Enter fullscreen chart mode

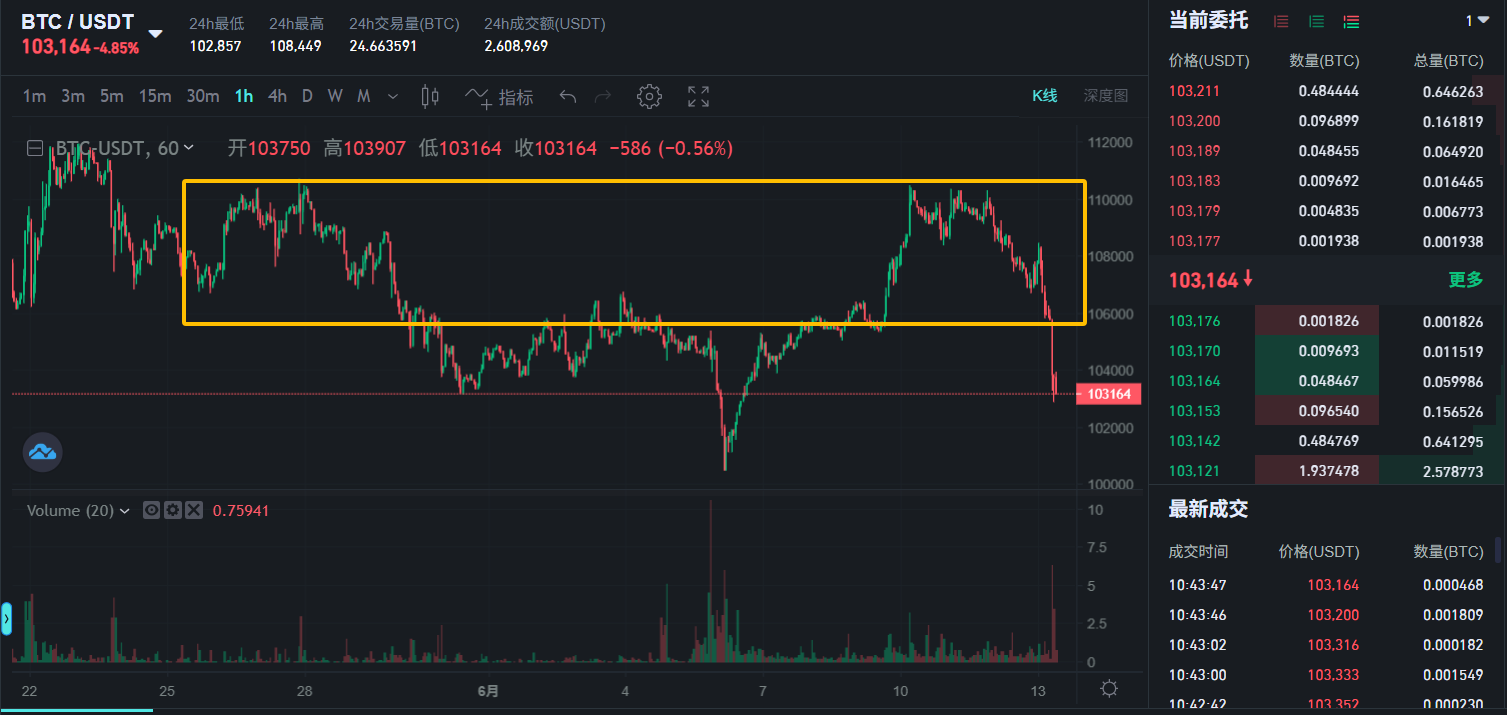(x=698, y=97)
